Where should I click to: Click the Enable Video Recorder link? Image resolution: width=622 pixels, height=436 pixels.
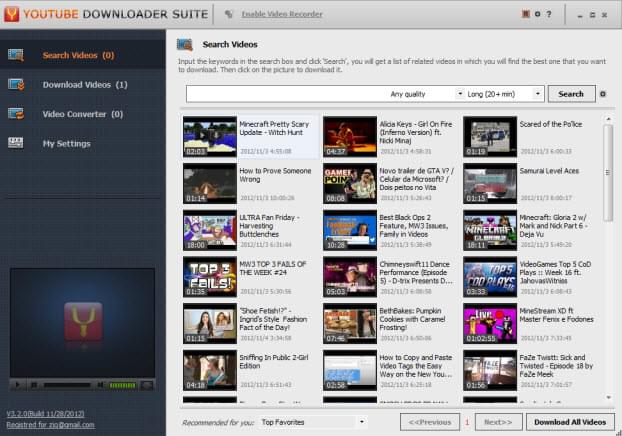click(282, 14)
